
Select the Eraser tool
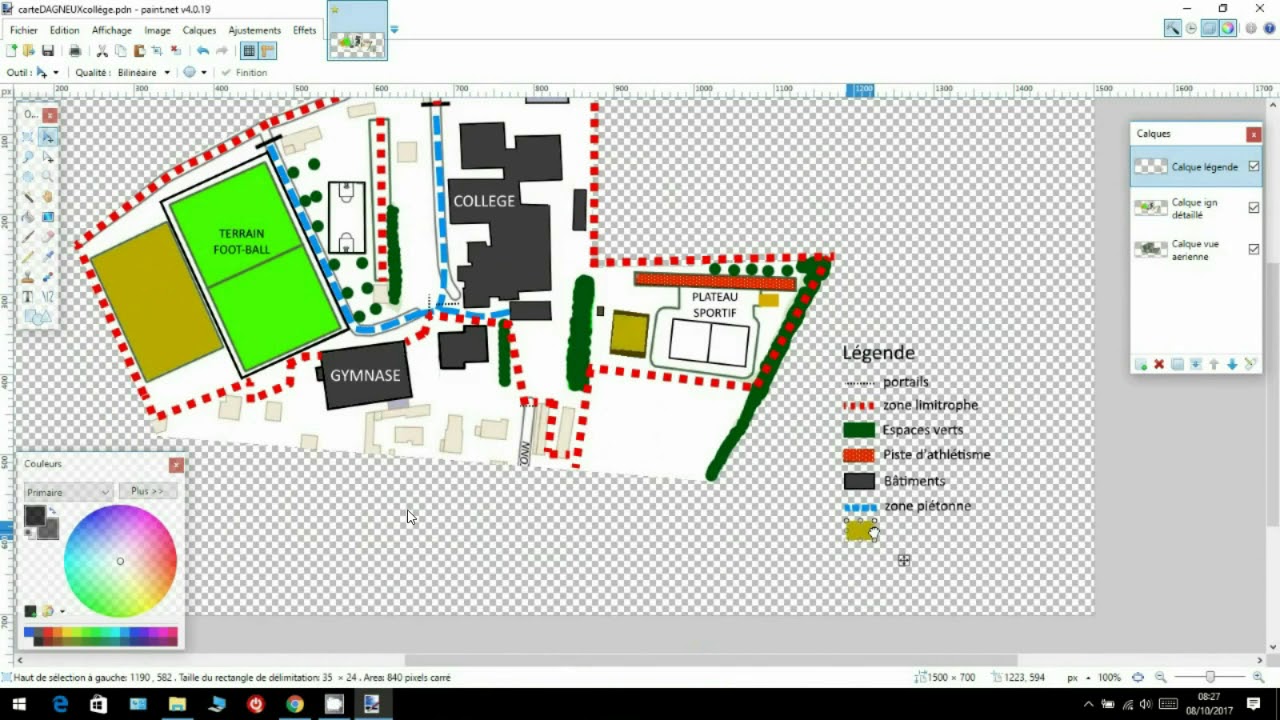point(48,237)
